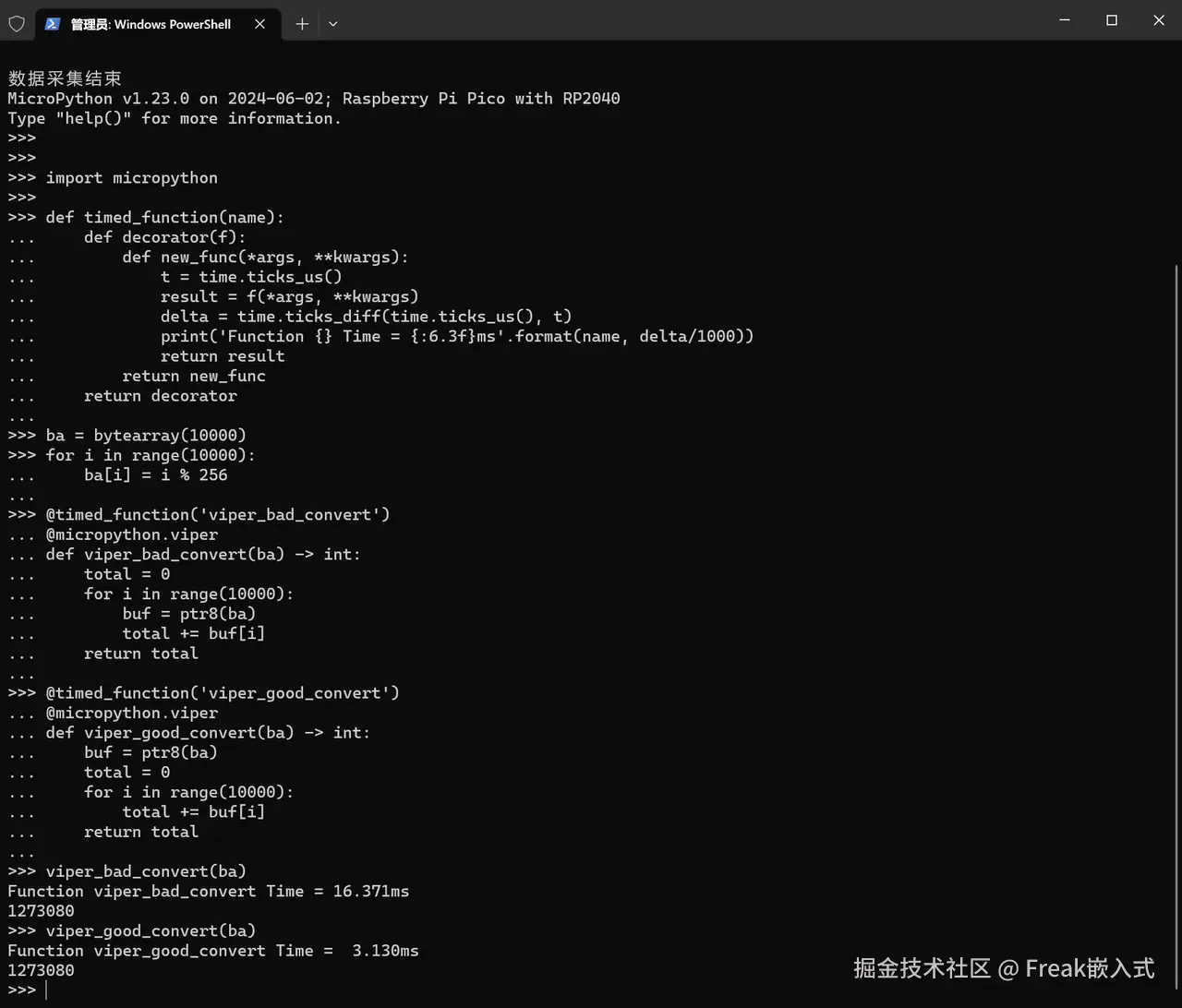Click the PowerShell icon on the tab

53,24
